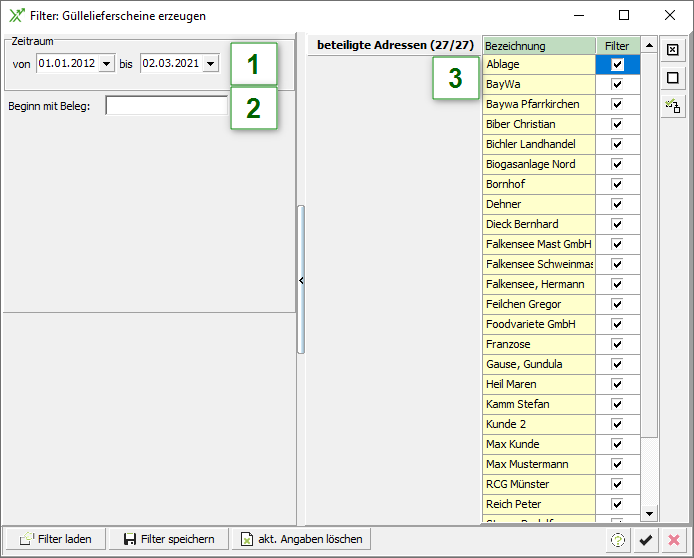Screen dimensions: 694x558
Task: Click the Filter laden button
Action: pyautogui.click(x=55, y=539)
